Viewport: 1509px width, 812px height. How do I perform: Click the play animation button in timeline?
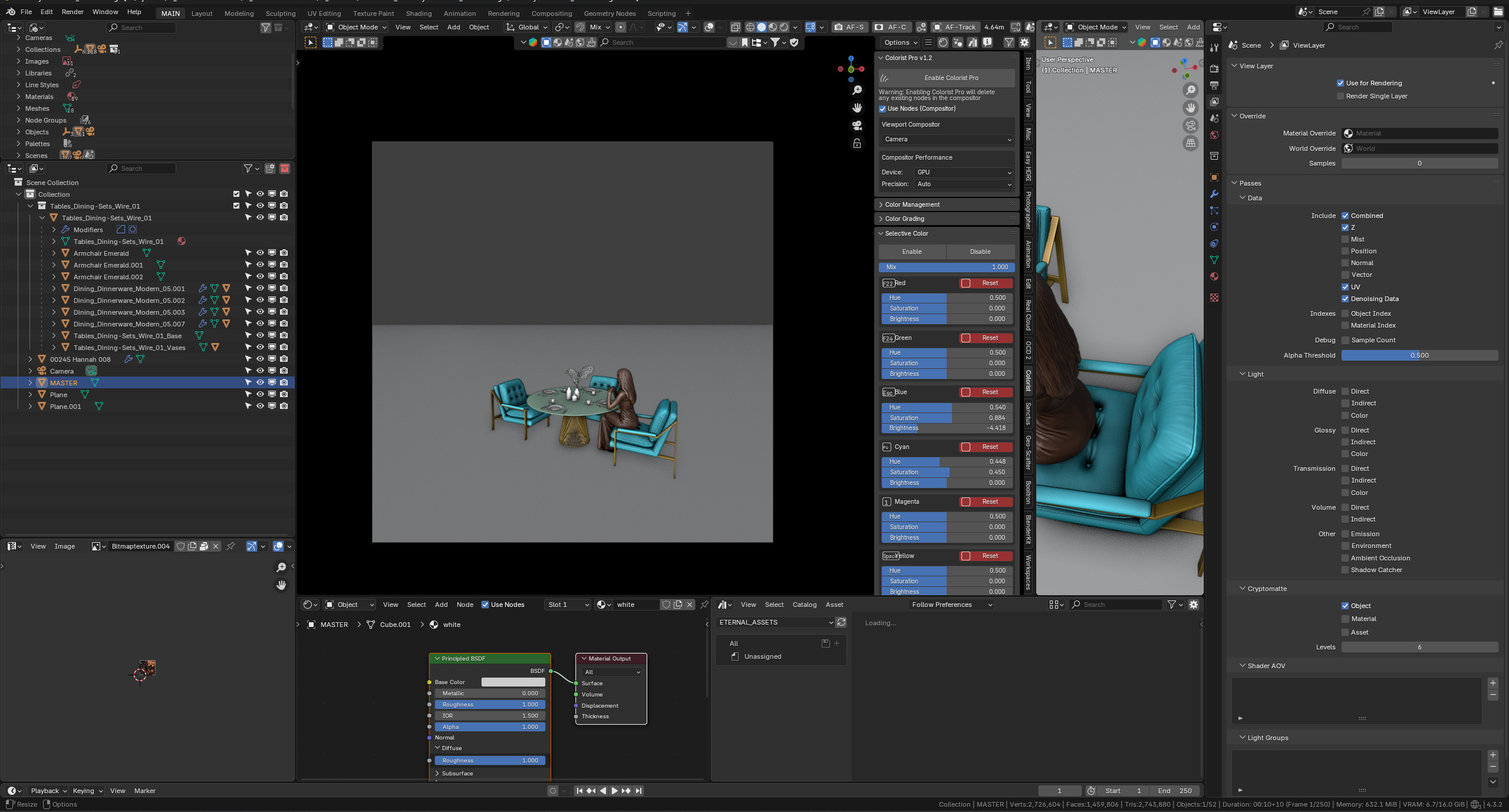pos(614,791)
